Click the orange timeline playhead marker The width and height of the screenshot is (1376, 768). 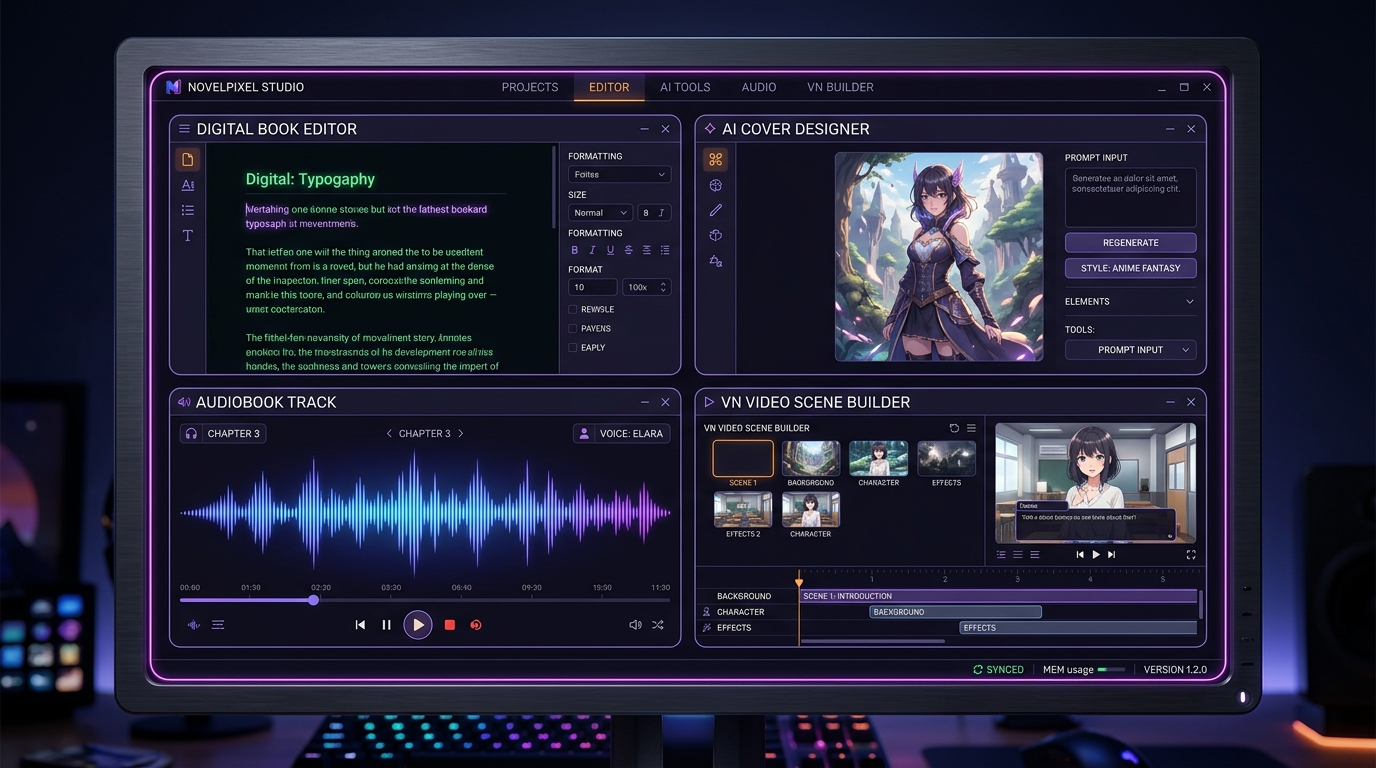[x=798, y=581]
